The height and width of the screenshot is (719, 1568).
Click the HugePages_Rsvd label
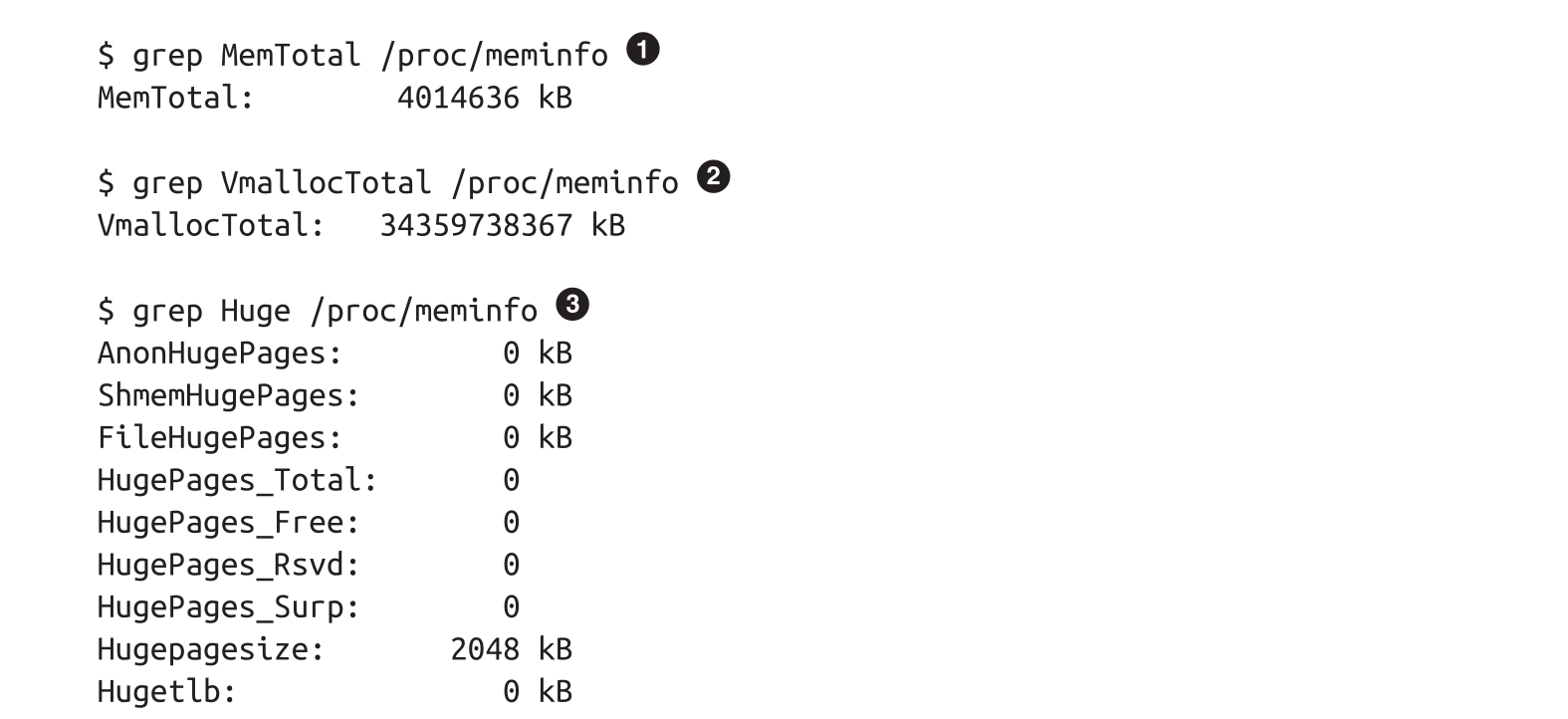[228, 566]
